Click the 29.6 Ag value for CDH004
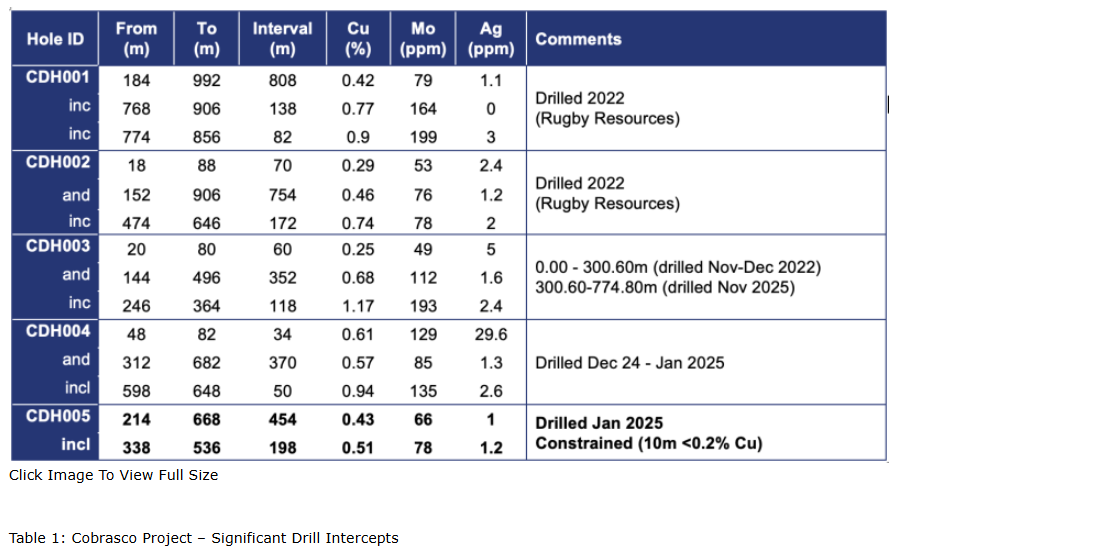Viewport: 1105px width, 560px height. coord(491,335)
